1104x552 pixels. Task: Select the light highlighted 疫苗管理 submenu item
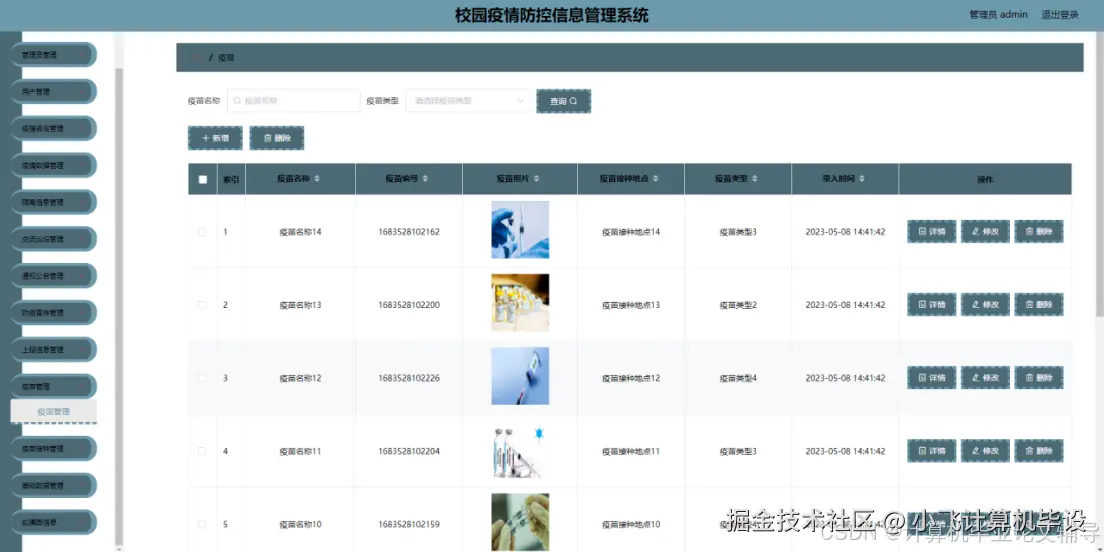[x=54, y=411]
